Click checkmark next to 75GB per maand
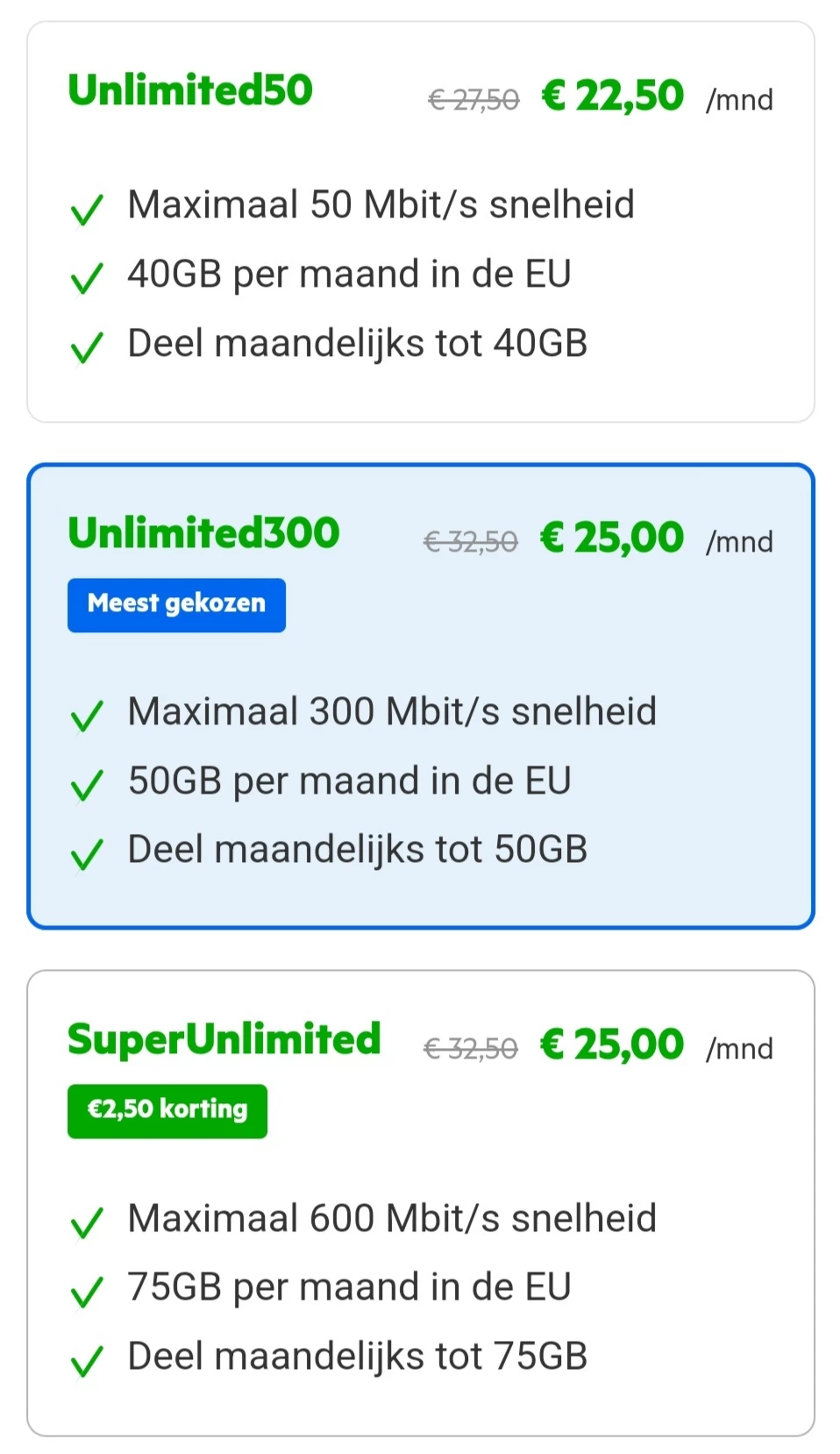This screenshot has height=1454, width=840. (87, 1293)
